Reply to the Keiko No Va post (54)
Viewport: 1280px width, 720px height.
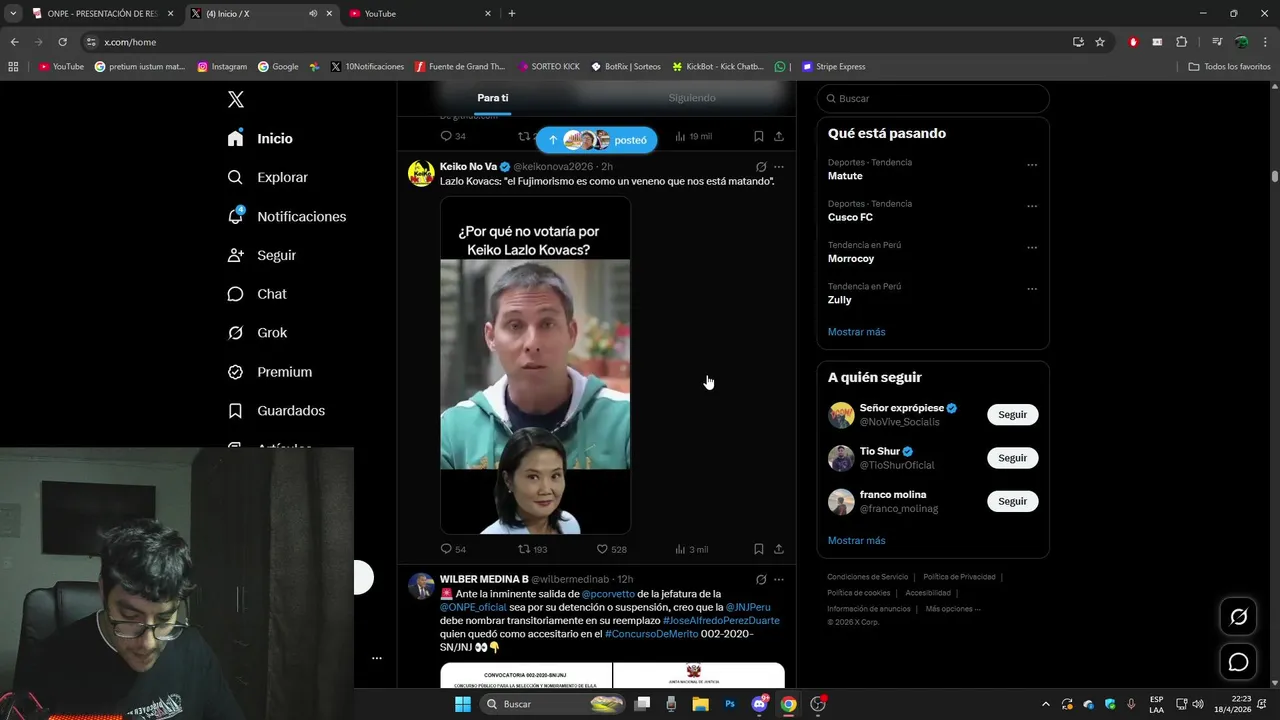(x=453, y=549)
